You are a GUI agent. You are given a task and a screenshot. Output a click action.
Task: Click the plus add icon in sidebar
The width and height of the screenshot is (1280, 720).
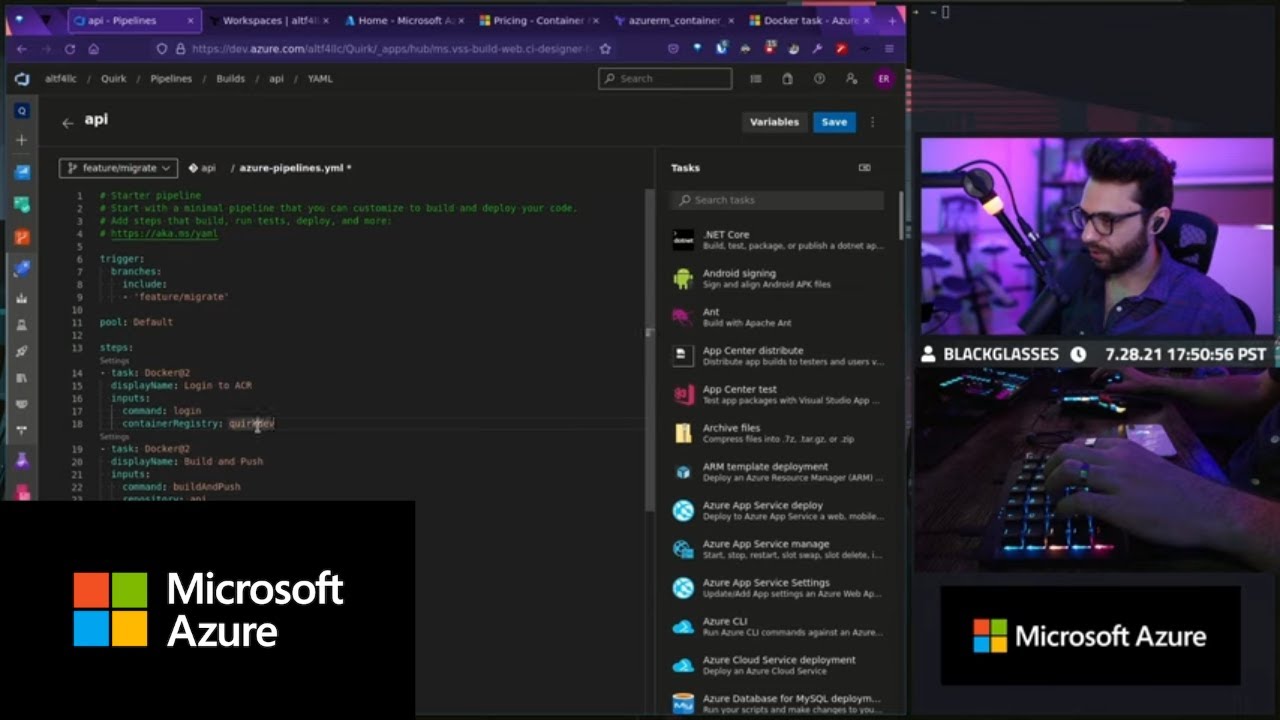[22, 140]
